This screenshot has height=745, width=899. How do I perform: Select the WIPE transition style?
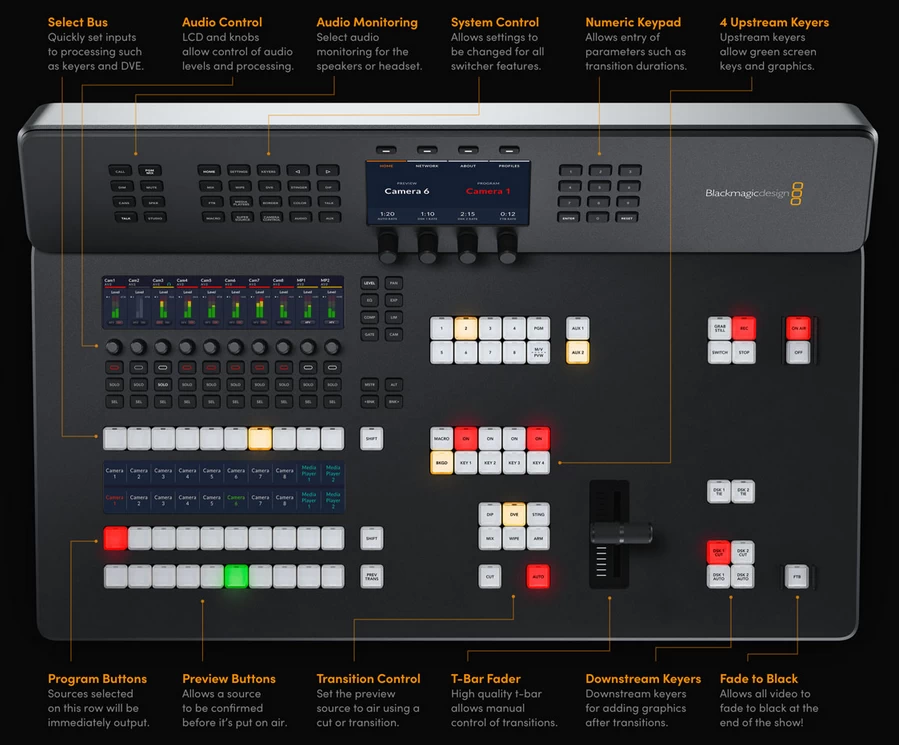click(x=515, y=538)
